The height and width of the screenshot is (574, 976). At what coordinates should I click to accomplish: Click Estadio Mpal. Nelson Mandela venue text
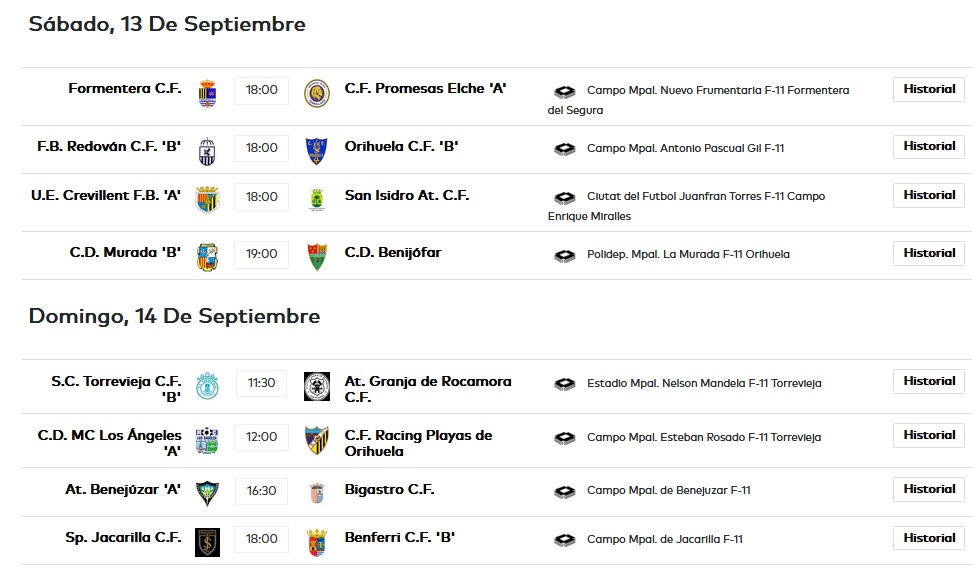click(x=704, y=383)
